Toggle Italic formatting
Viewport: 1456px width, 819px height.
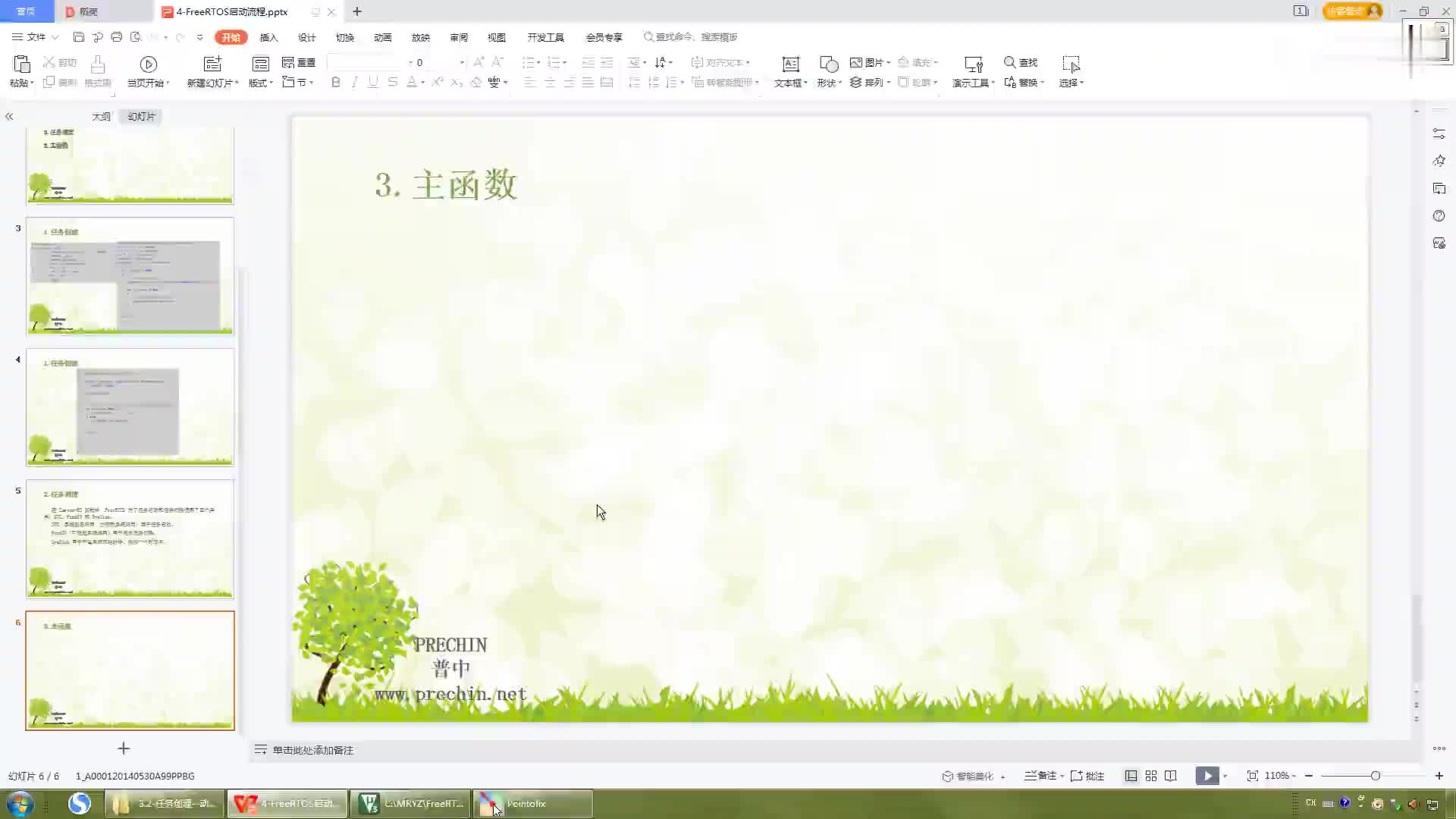(354, 82)
